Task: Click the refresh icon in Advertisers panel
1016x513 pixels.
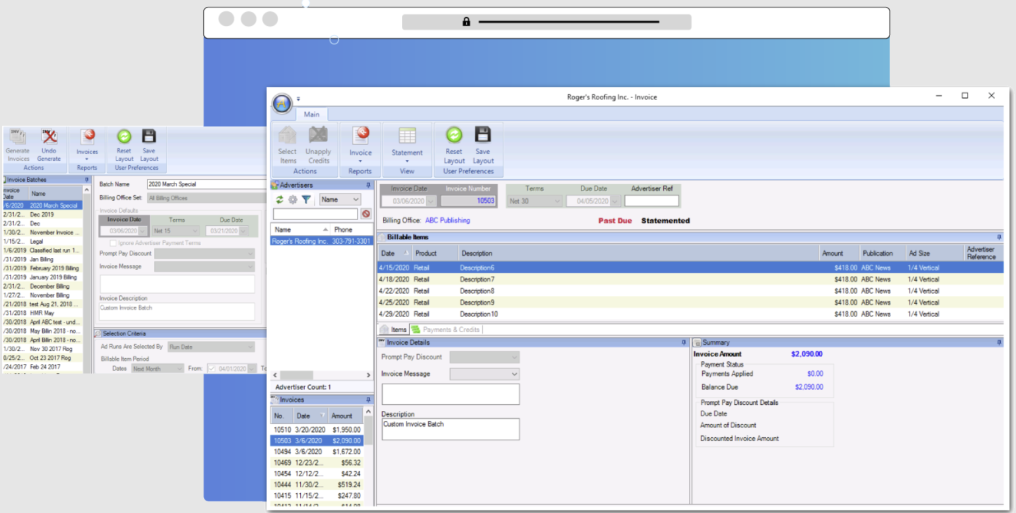Action: click(x=280, y=200)
